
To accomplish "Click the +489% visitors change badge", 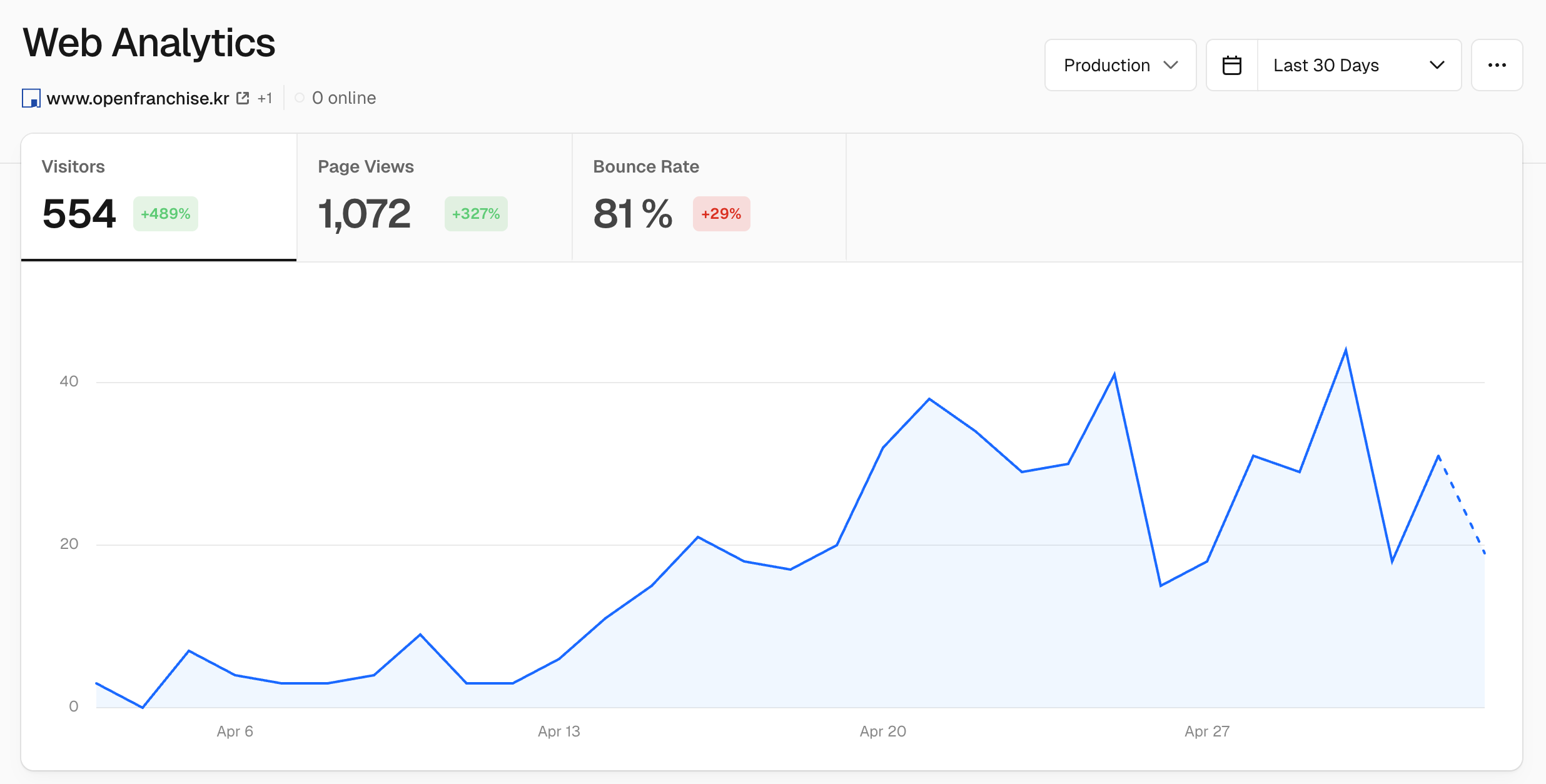I will [x=166, y=214].
